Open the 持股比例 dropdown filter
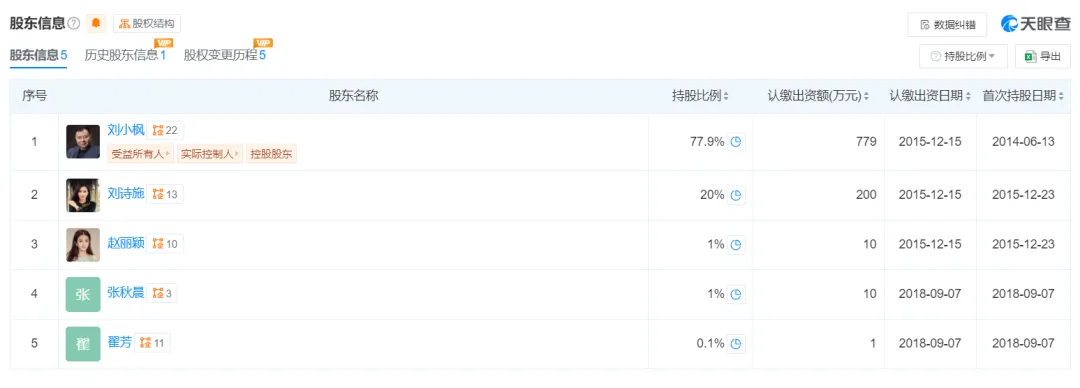Screen dimensions: 1080x388 pos(963,57)
